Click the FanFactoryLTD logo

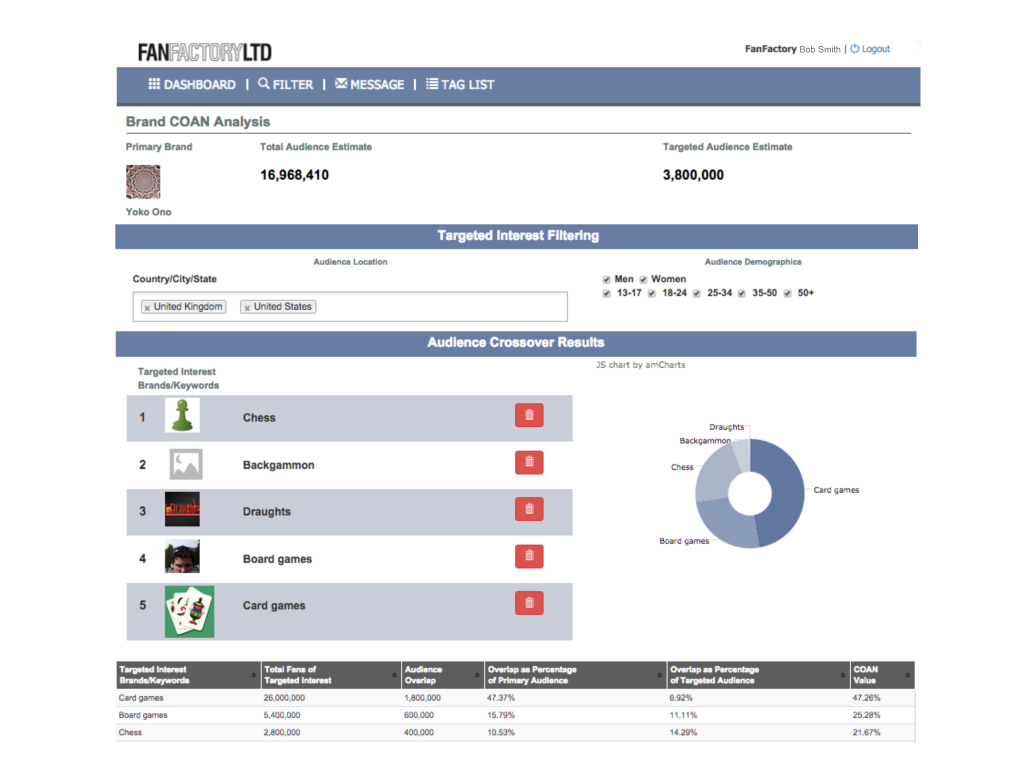[204, 52]
